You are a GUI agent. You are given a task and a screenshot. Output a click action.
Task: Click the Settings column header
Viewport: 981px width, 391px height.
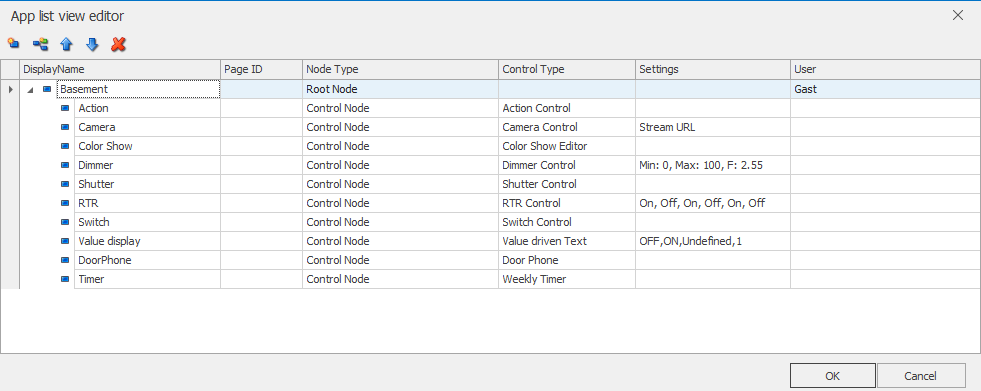tap(713, 69)
